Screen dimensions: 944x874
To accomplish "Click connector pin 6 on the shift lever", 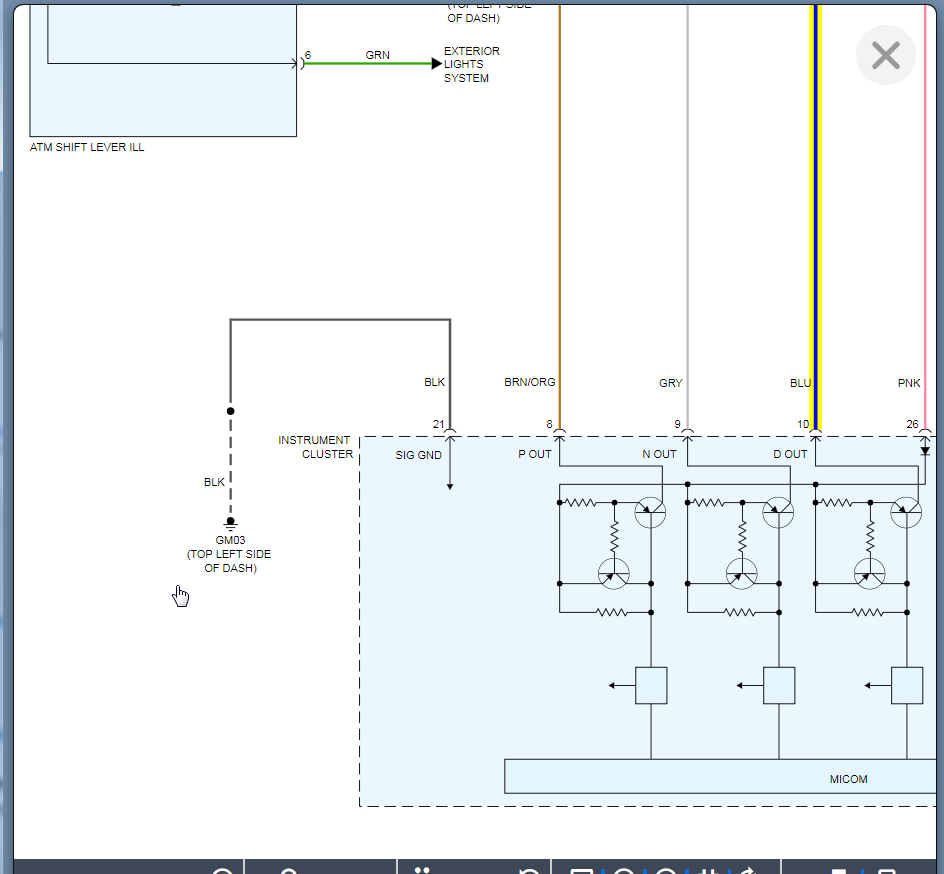I will 303,63.
